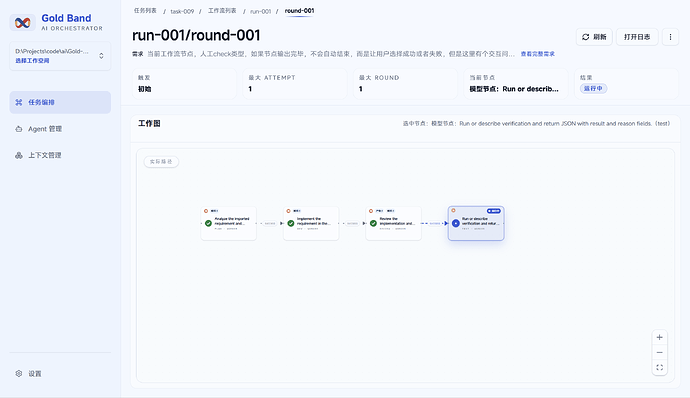Click the 任务编排 sidebar icon
This screenshot has height=398, width=690.
coord(19,102)
